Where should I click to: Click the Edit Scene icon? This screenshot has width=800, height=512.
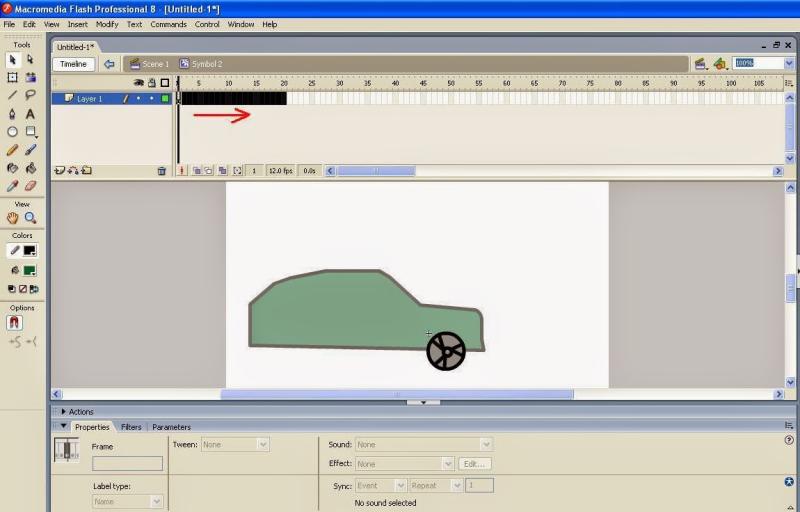(x=701, y=64)
